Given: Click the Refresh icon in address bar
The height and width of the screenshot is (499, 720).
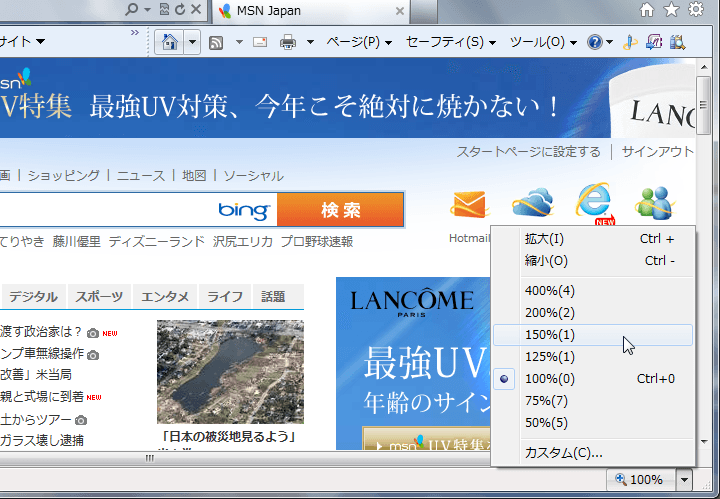Looking at the screenshot, I should 180,9.
